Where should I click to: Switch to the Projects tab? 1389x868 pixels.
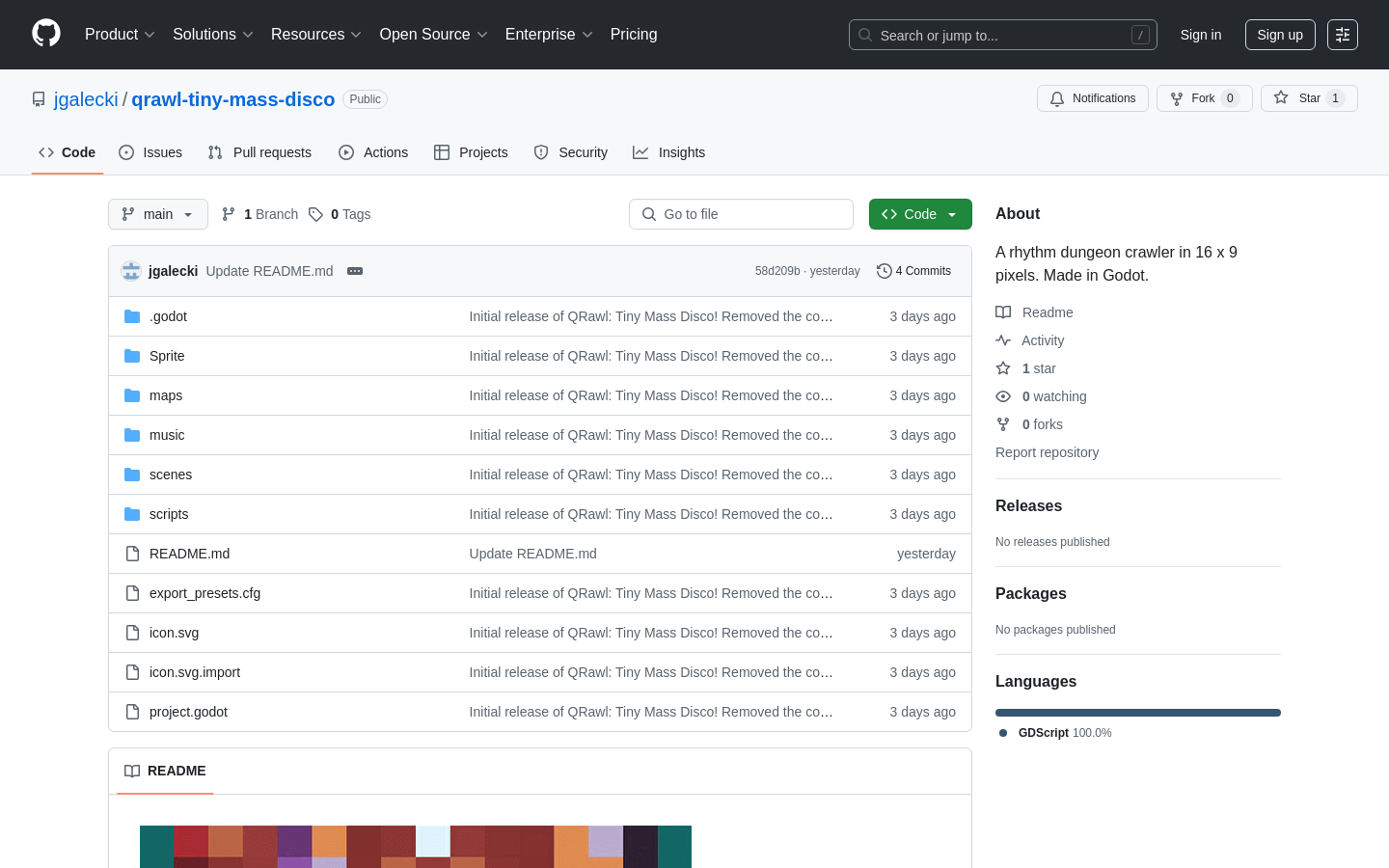(x=471, y=152)
